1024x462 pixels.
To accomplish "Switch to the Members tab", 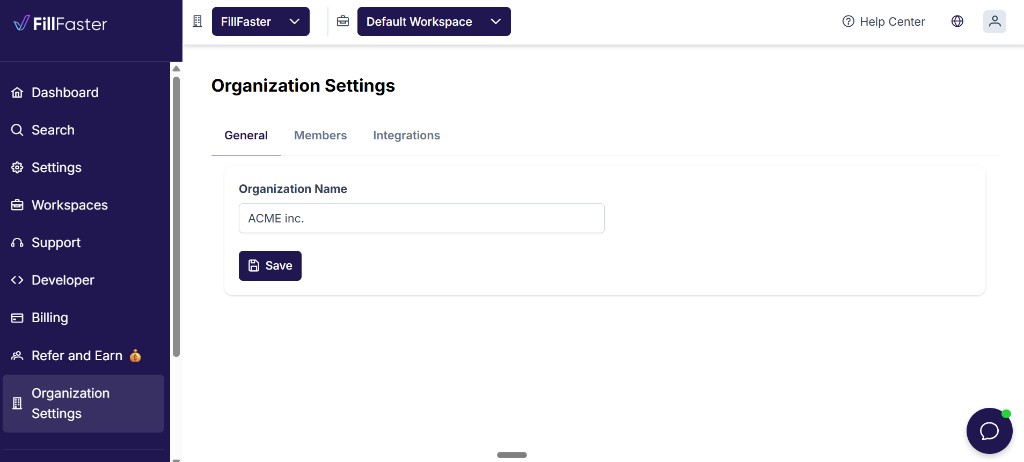I will (x=321, y=136).
